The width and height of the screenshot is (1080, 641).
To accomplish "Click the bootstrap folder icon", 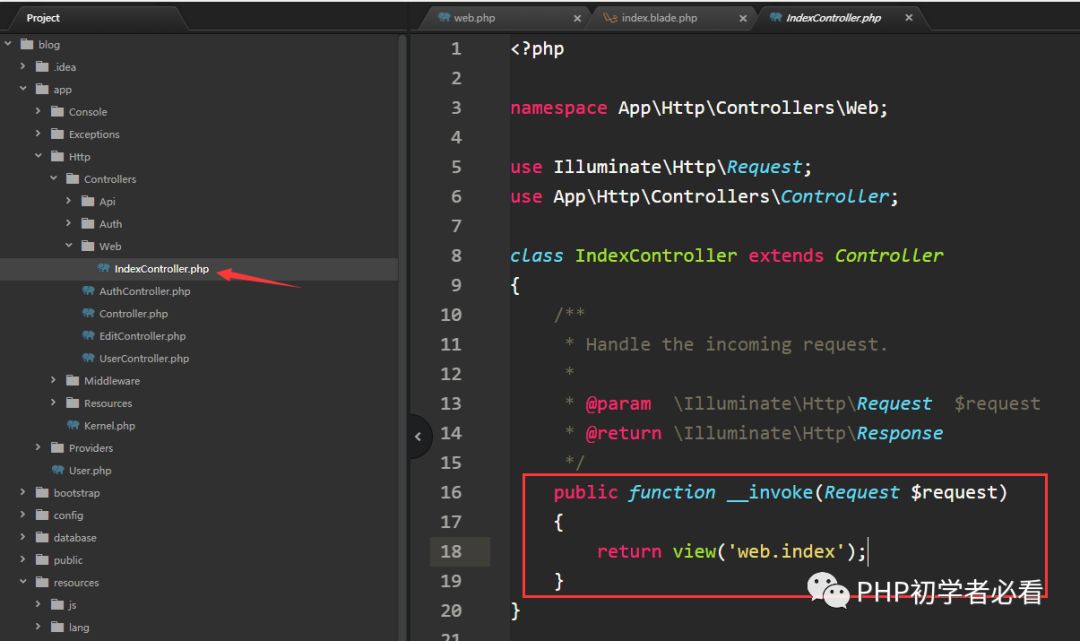I will (x=42, y=492).
